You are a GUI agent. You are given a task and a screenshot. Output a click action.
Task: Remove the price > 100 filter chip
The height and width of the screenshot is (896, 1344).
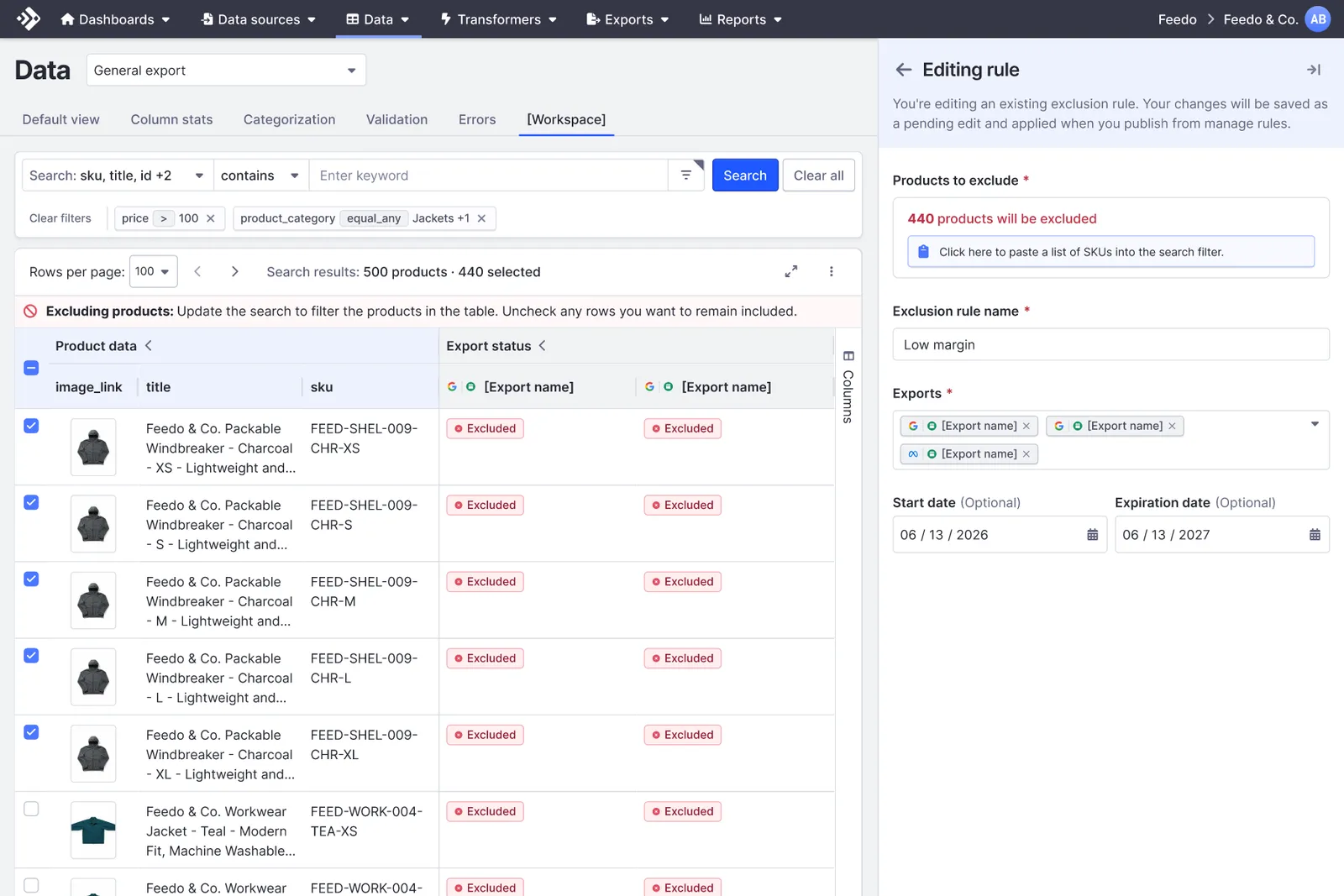coord(211,218)
